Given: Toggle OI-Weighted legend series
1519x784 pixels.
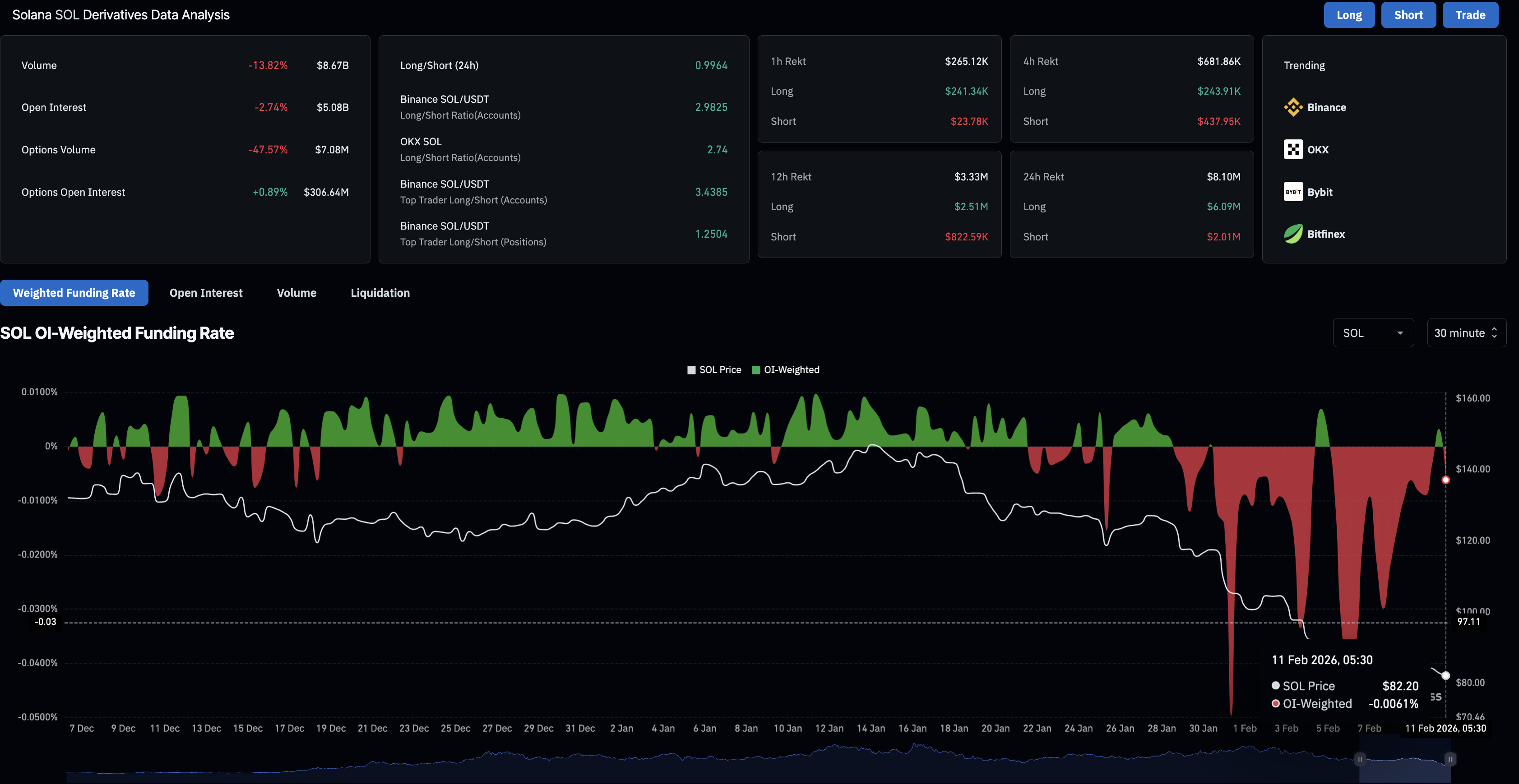Looking at the screenshot, I should [x=785, y=369].
